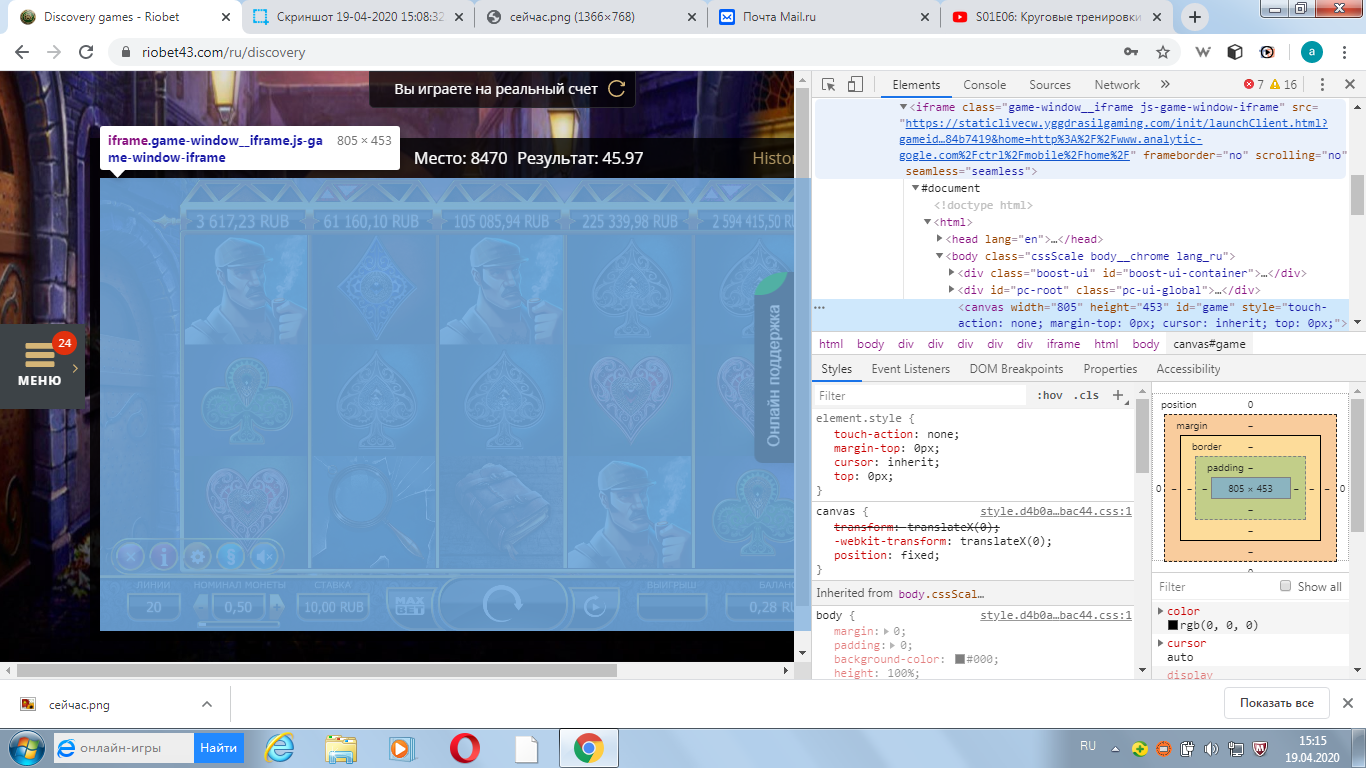Open the Event Listeners tab

(x=910, y=369)
